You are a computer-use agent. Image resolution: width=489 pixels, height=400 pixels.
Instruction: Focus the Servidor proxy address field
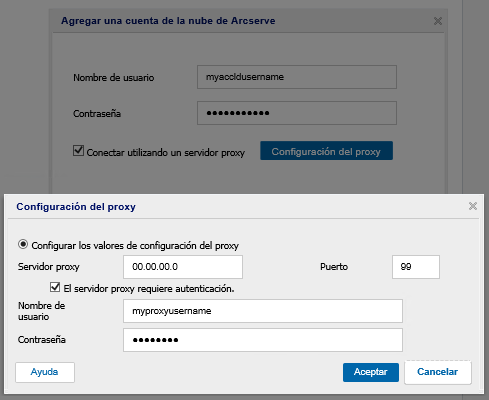[183, 267]
